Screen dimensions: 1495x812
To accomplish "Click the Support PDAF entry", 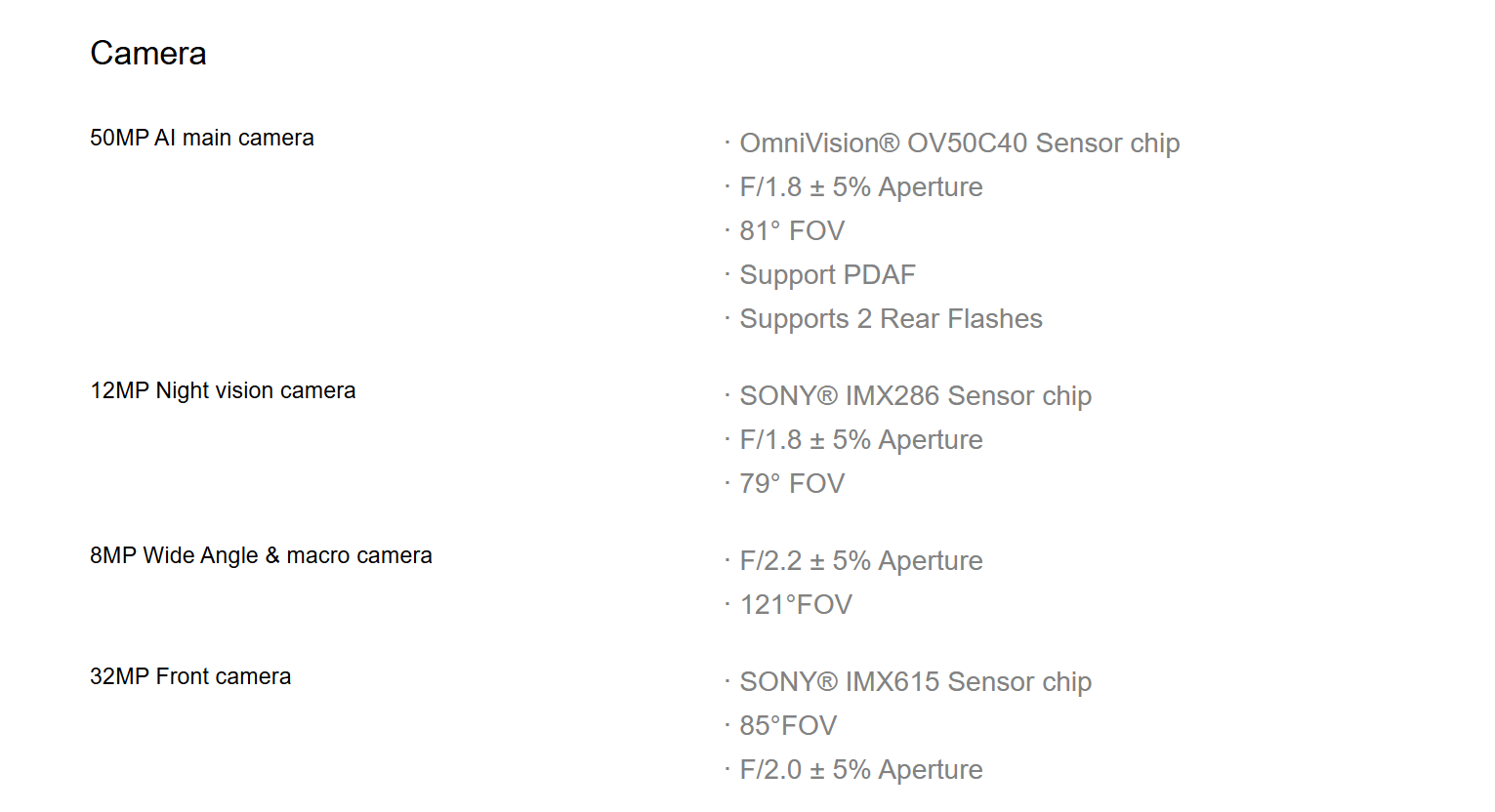I will [828, 275].
